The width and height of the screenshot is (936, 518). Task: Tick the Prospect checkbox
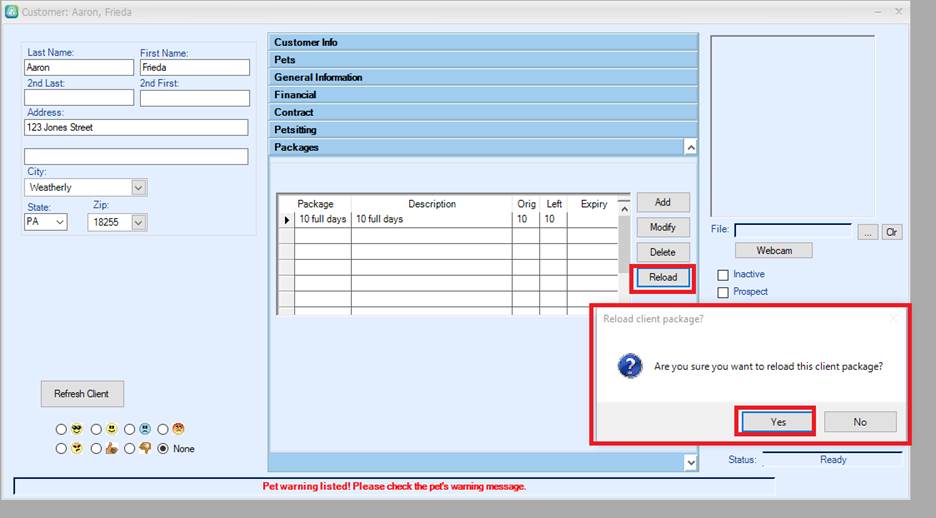pos(723,292)
